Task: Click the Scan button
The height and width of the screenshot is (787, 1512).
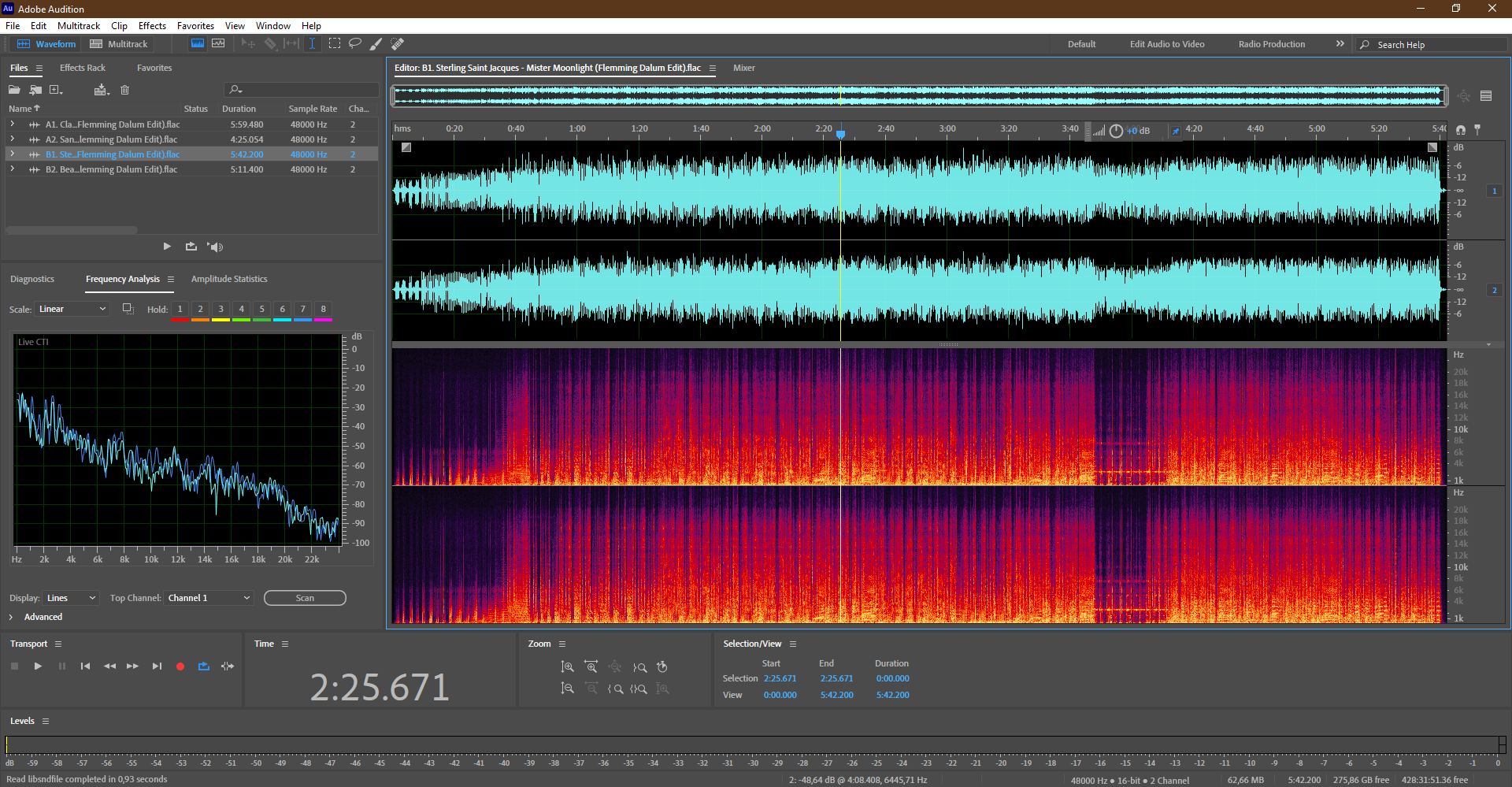Action: pos(305,598)
